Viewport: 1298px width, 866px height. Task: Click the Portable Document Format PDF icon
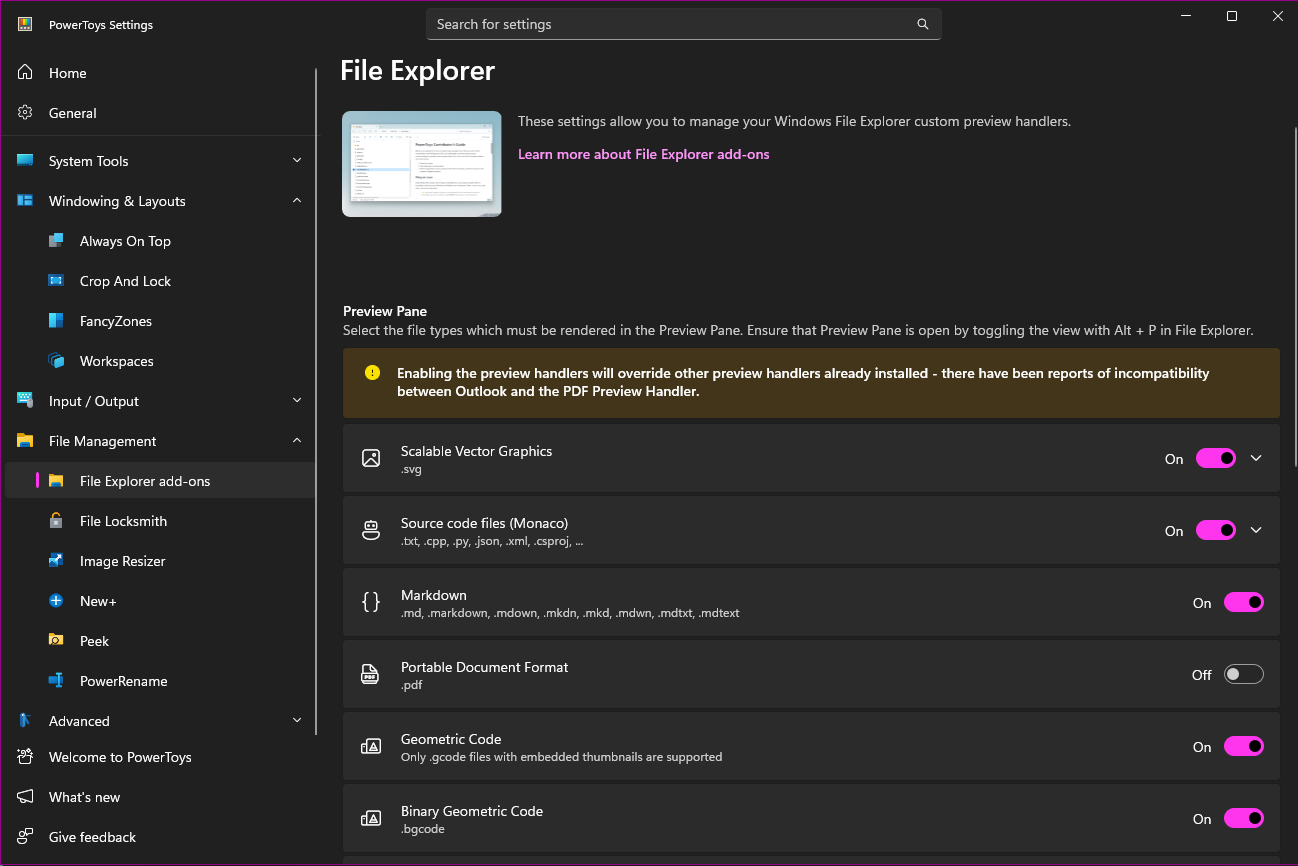371,675
